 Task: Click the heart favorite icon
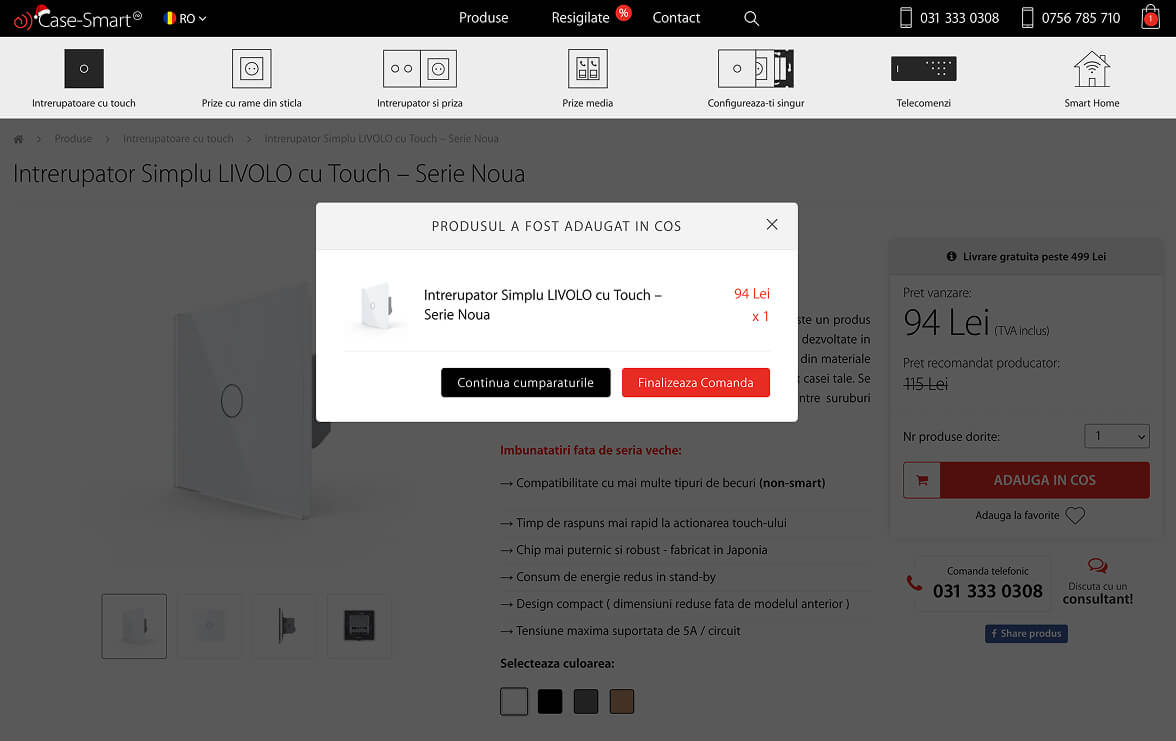click(x=1075, y=516)
